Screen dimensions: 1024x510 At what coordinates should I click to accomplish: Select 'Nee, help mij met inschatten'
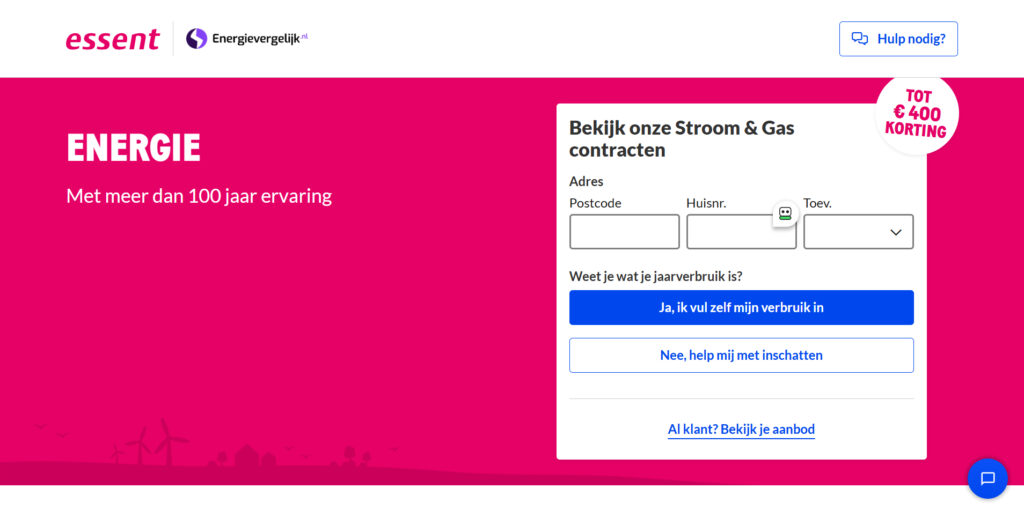coord(741,355)
